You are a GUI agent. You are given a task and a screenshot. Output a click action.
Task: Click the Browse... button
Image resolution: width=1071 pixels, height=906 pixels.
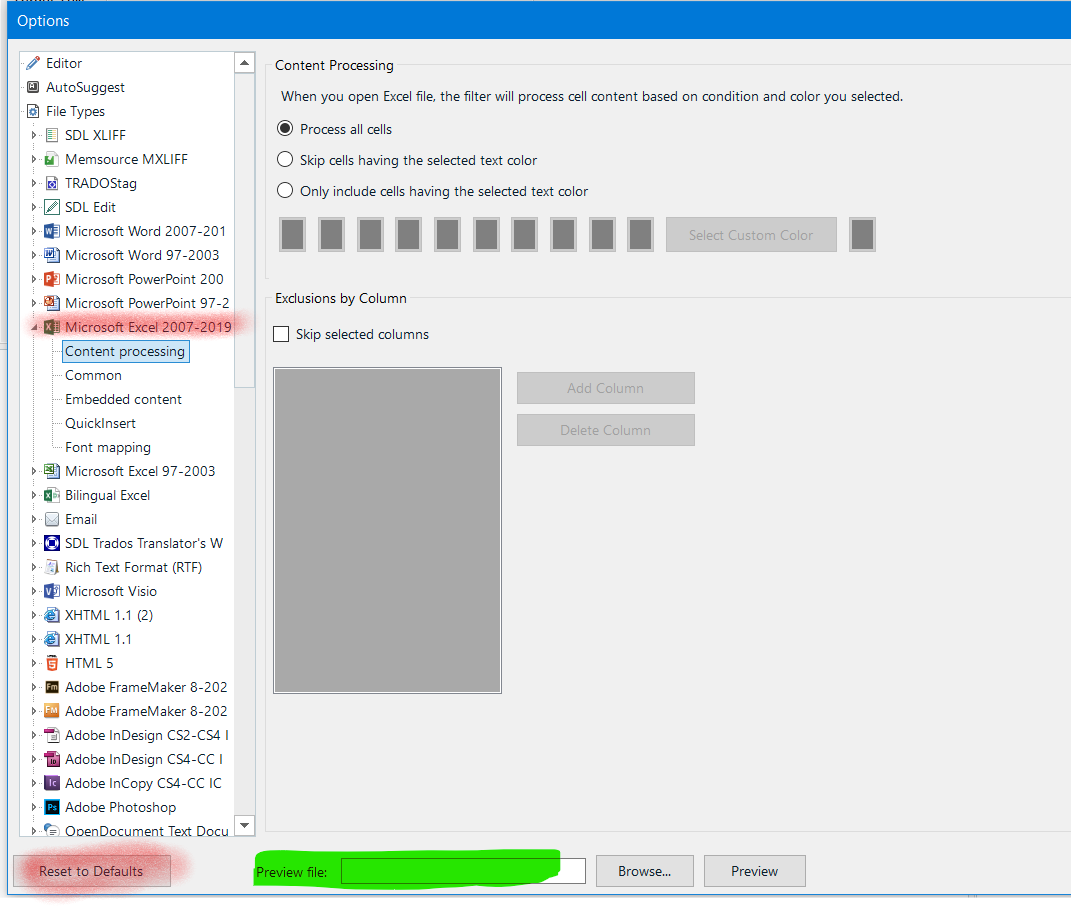[645, 871]
